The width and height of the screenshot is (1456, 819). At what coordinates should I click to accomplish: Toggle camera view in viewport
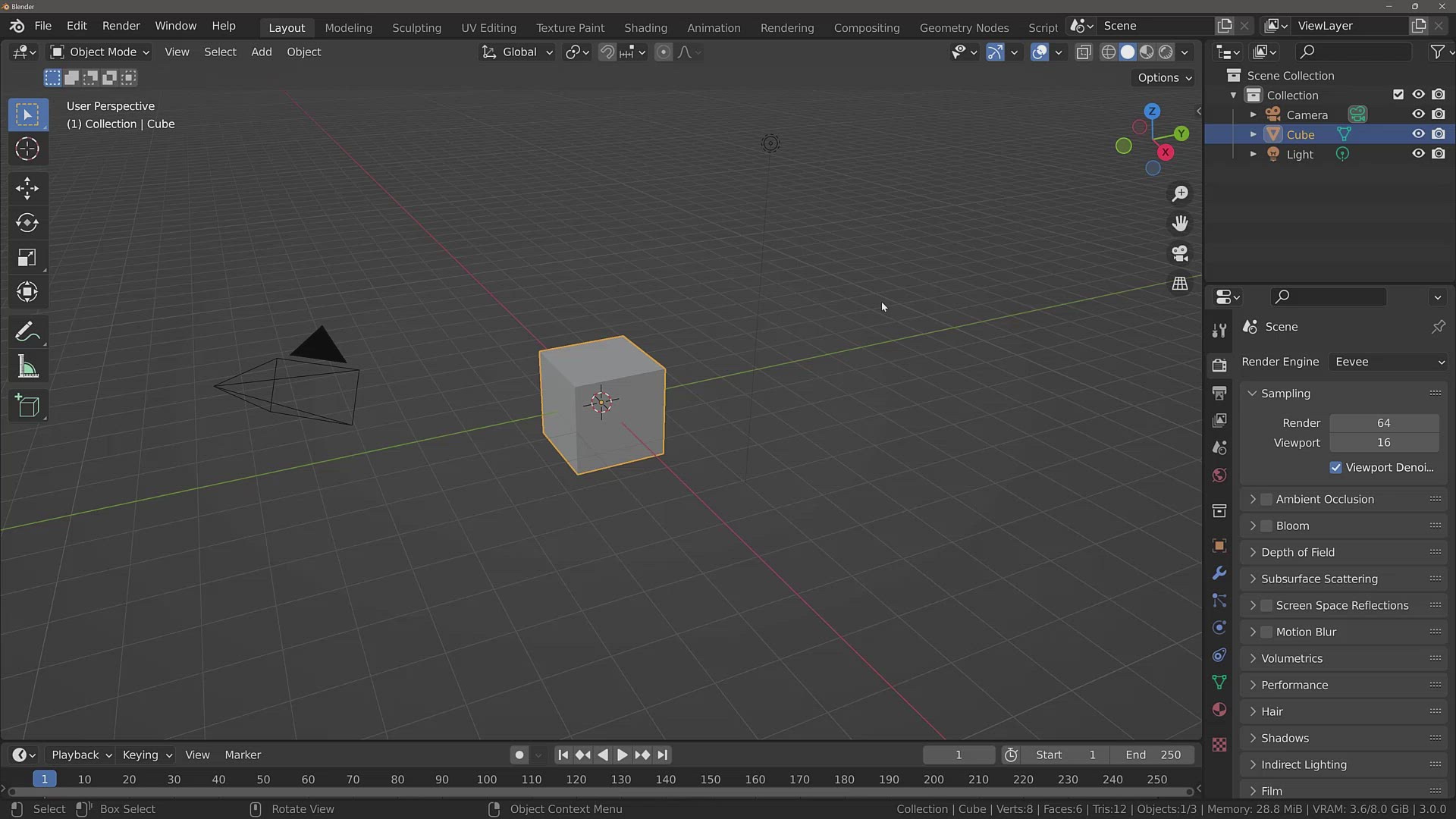coord(1180,253)
